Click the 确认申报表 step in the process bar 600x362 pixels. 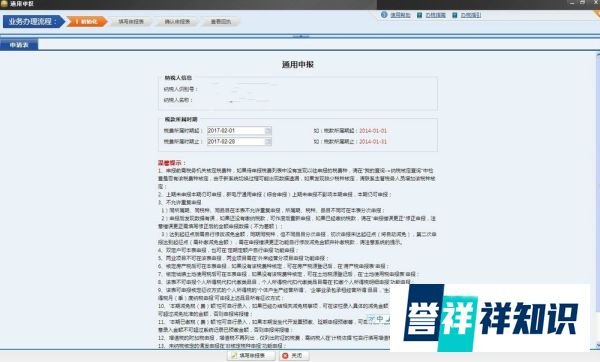tap(177, 22)
